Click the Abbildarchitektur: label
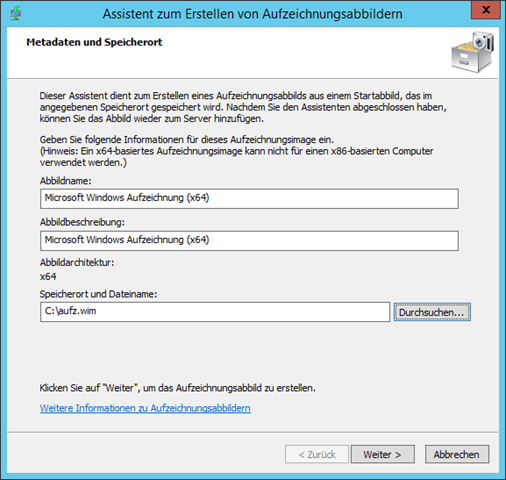The width and height of the screenshot is (506, 480). [77, 263]
